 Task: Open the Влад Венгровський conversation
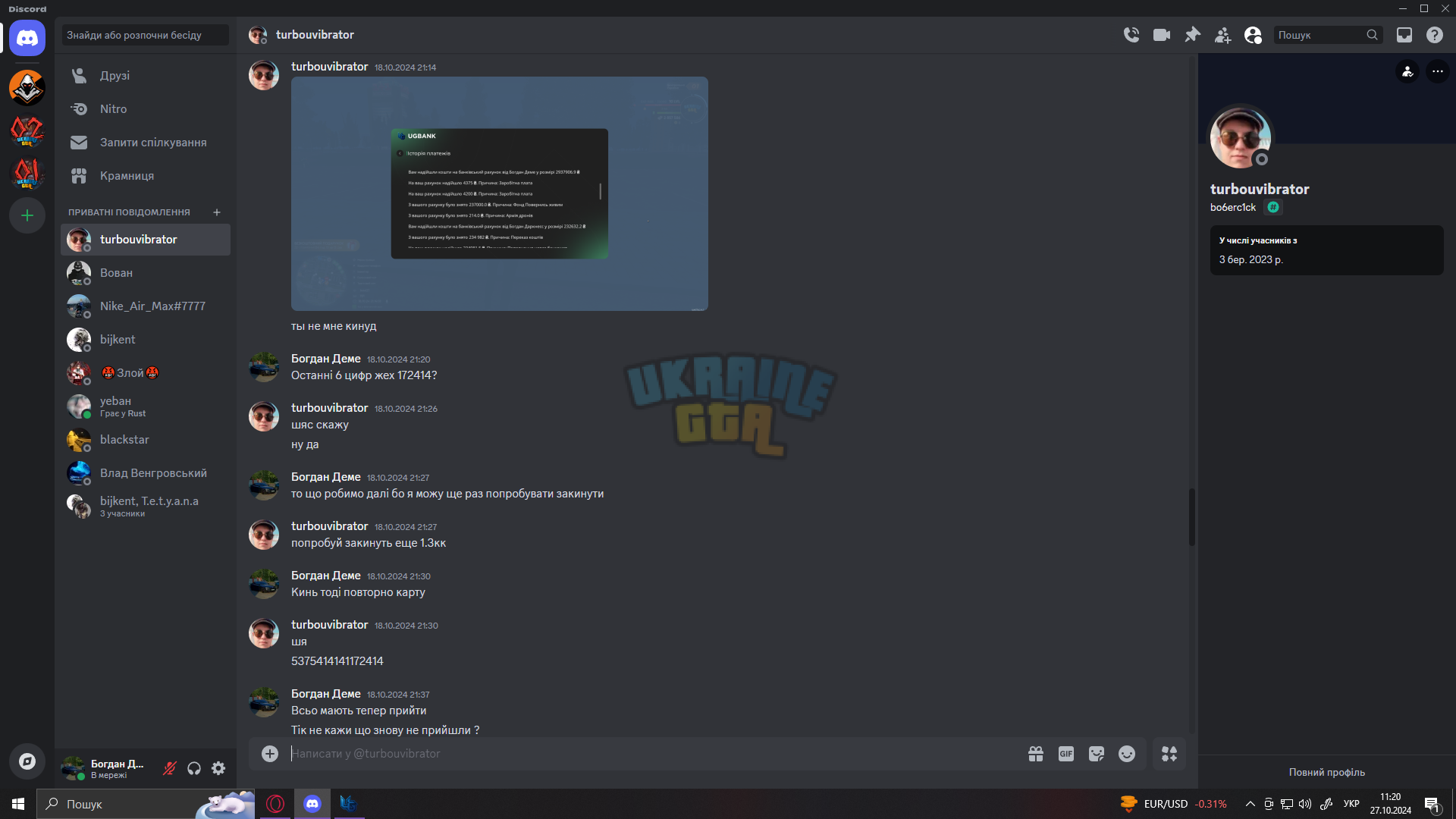pyautogui.click(x=146, y=473)
